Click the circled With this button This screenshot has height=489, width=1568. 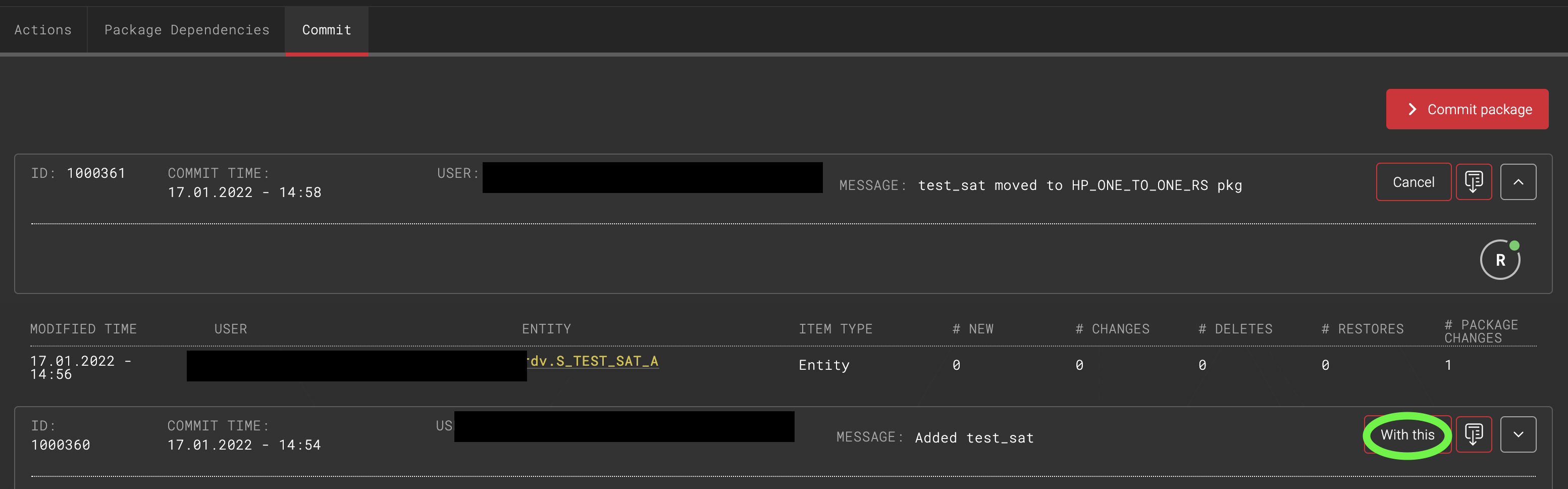1406,434
